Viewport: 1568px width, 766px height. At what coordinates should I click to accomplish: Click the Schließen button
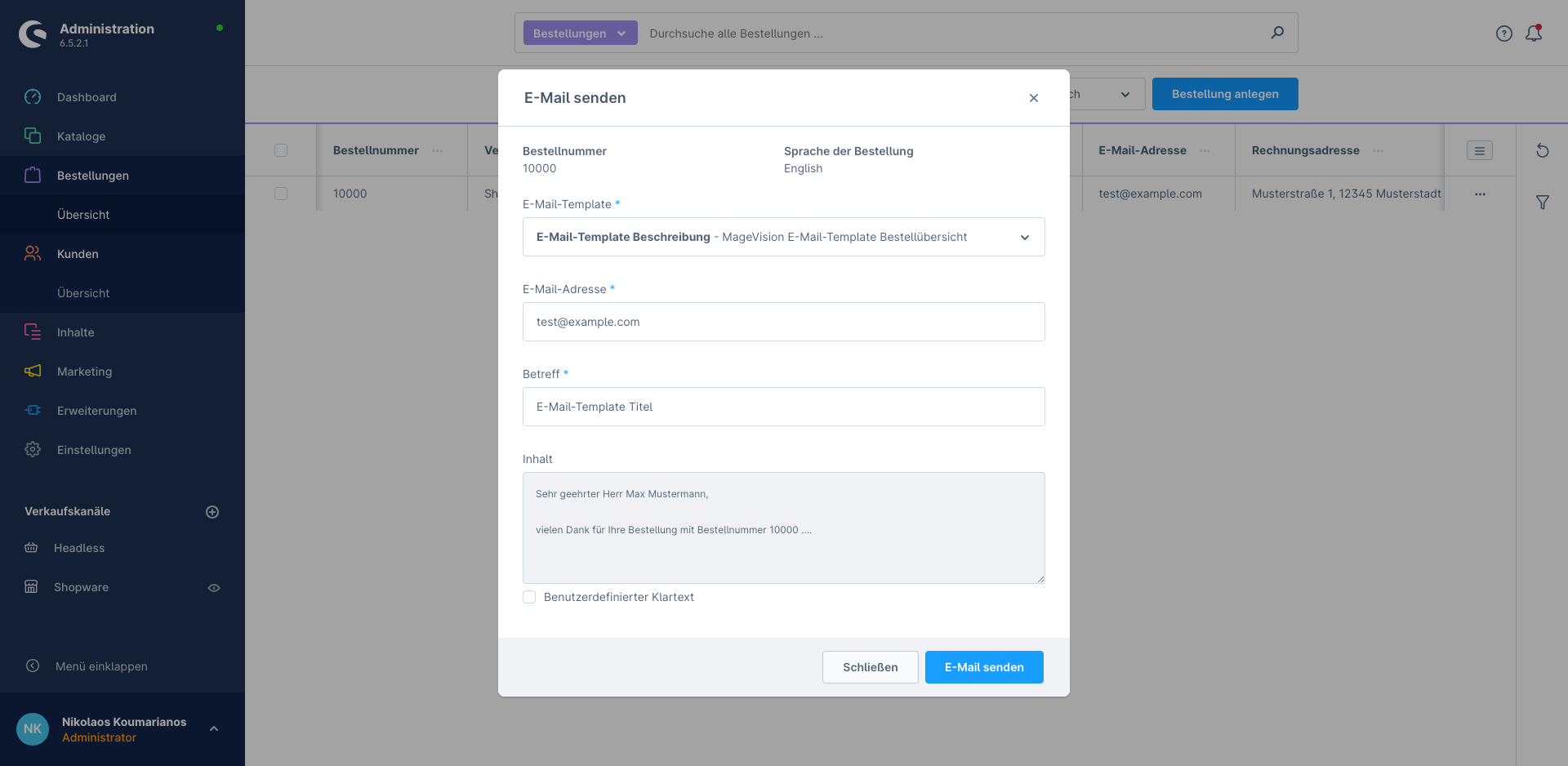(871, 667)
